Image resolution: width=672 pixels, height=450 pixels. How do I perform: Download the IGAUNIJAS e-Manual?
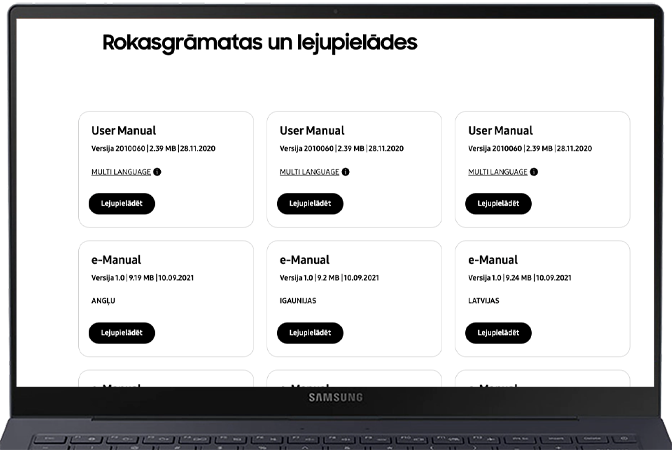coord(309,333)
